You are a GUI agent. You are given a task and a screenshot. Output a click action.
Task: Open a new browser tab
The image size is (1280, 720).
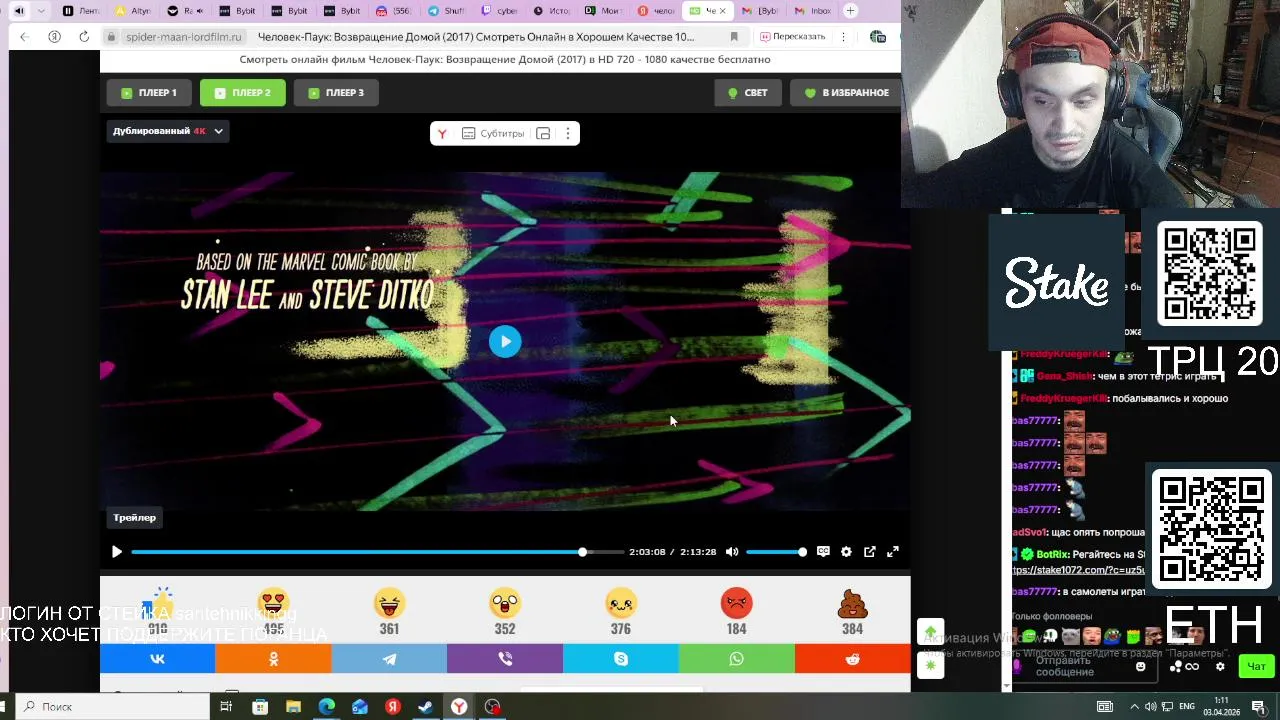point(850,11)
